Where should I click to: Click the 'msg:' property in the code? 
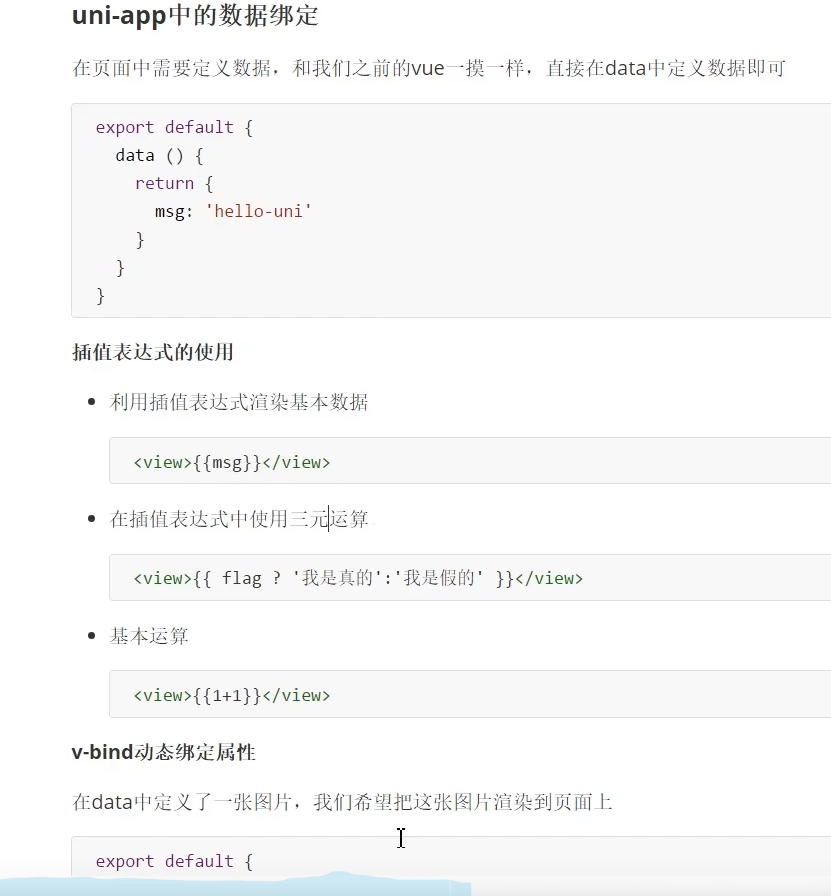click(174, 212)
